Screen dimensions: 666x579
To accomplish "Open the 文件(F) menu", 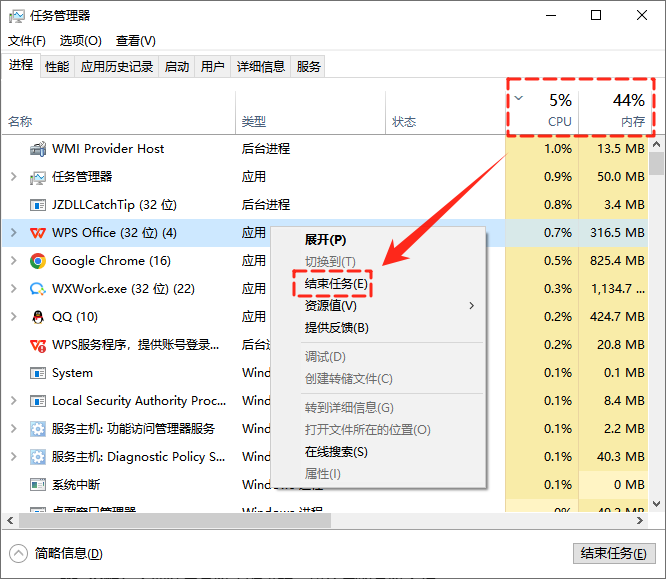I will [x=27, y=41].
